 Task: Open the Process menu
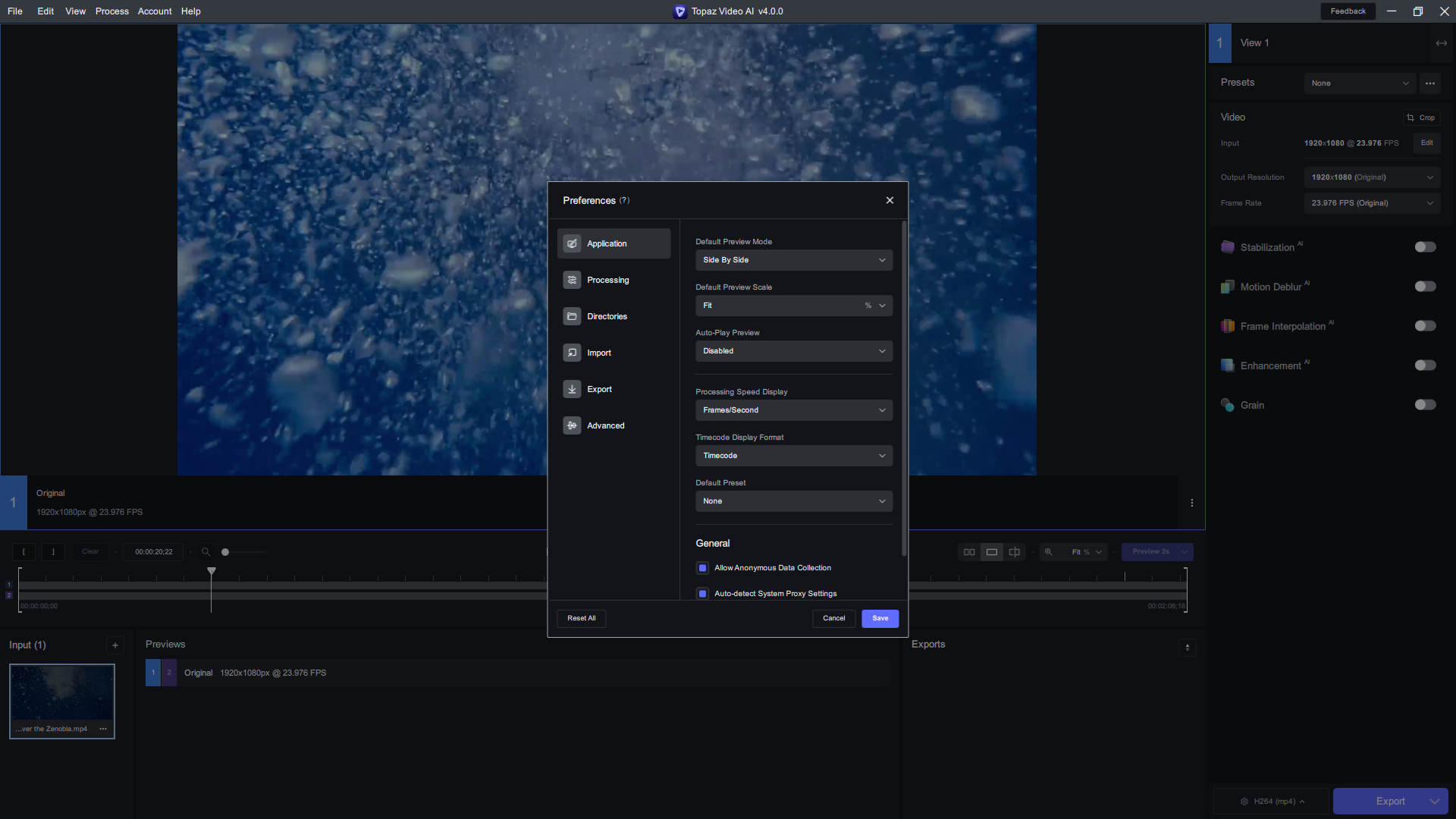tap(111, 11)
